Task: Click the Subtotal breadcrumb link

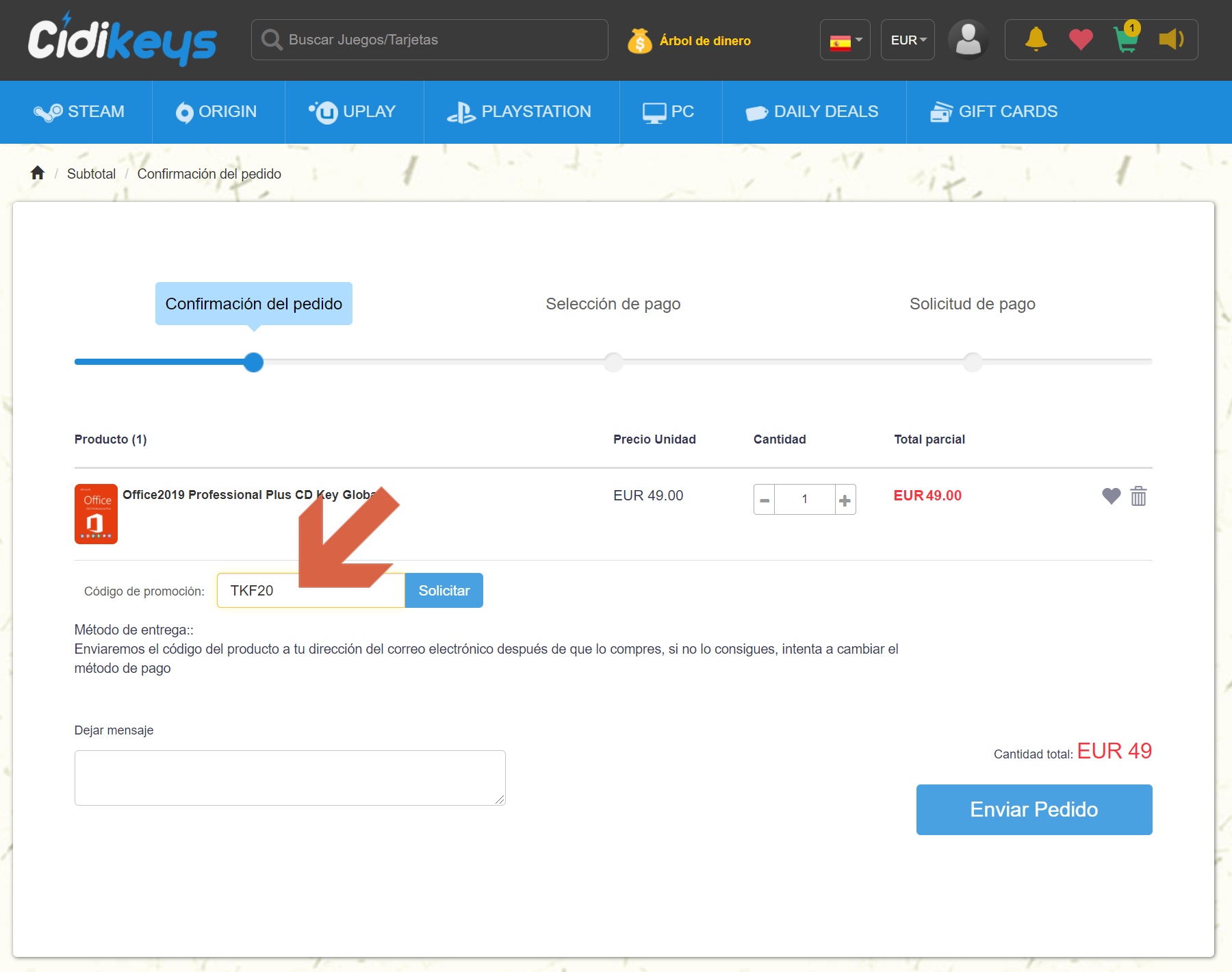Action: pyautogui.click(x=91, y=174)
